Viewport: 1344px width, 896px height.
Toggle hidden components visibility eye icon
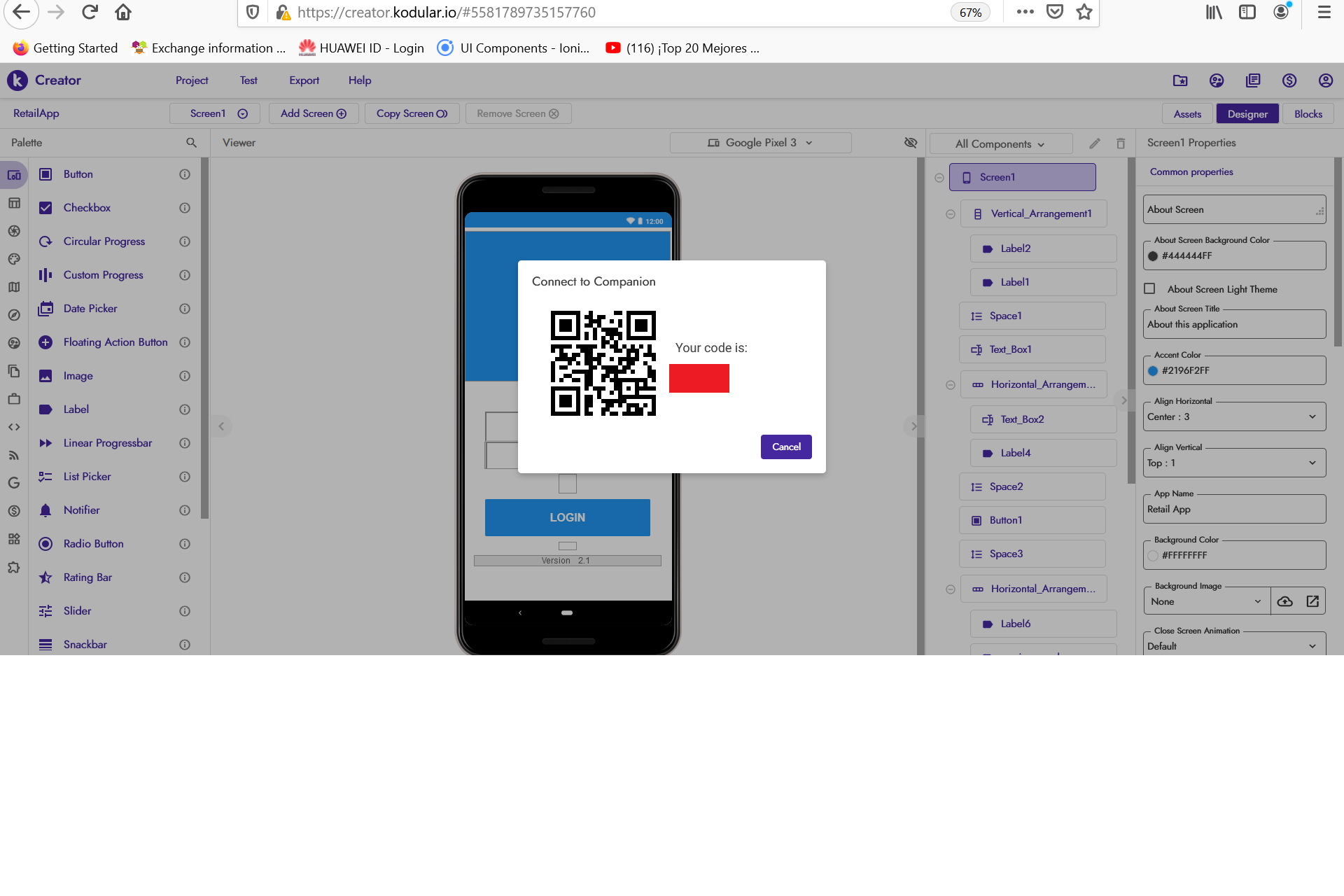910,143
